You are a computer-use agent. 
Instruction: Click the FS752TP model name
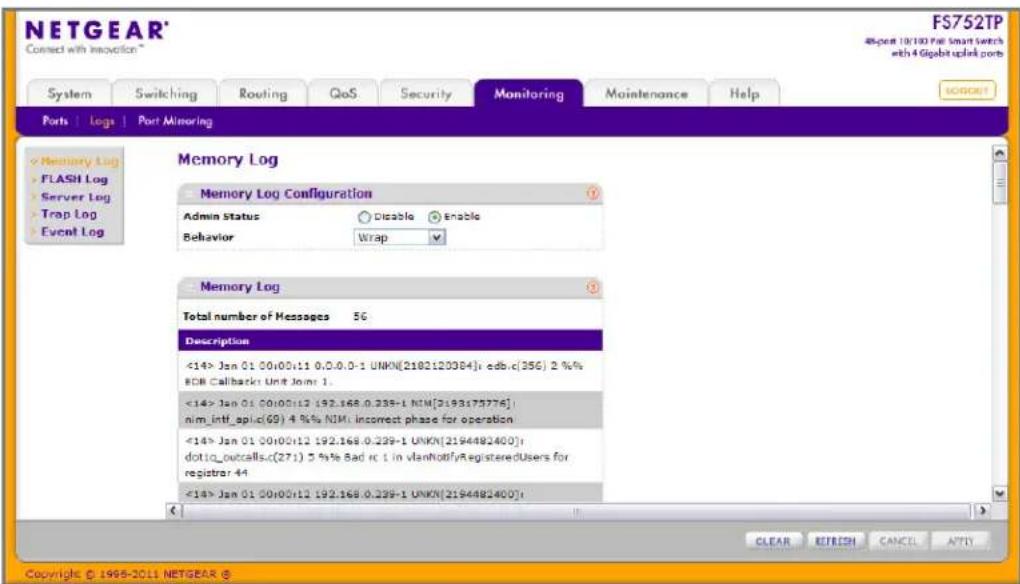tap(967, 23)
